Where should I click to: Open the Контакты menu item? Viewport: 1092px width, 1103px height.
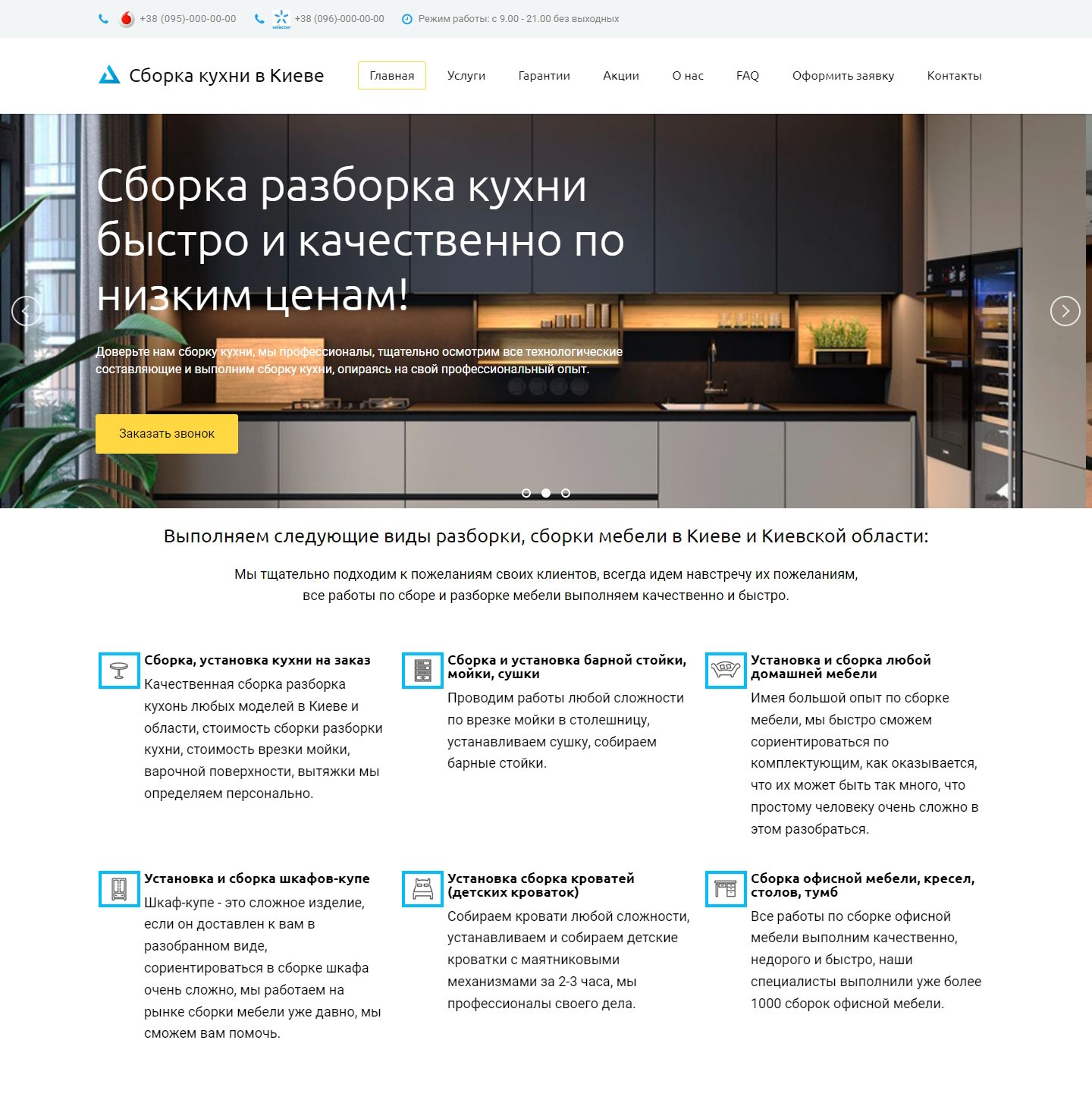955,76
